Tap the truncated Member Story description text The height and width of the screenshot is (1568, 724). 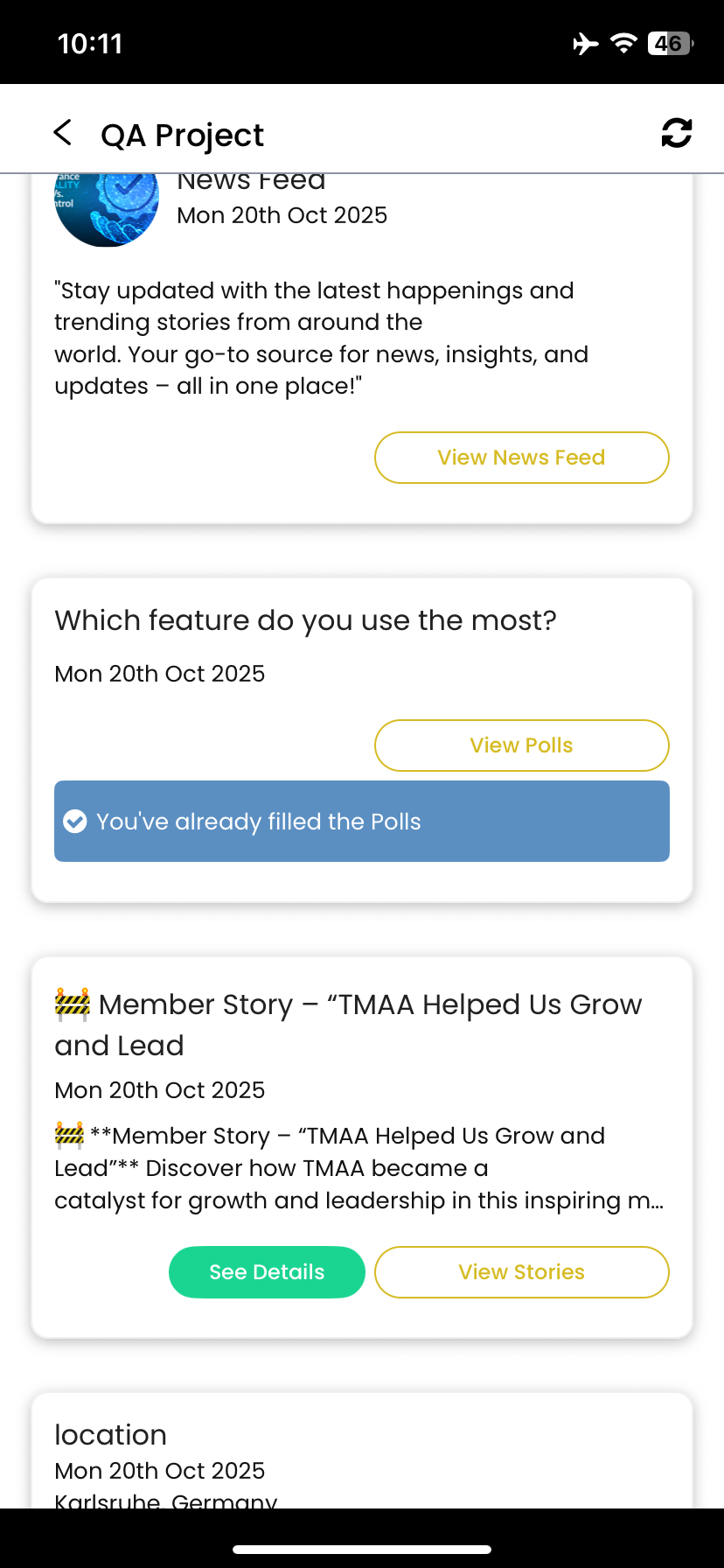(359, 1168)
